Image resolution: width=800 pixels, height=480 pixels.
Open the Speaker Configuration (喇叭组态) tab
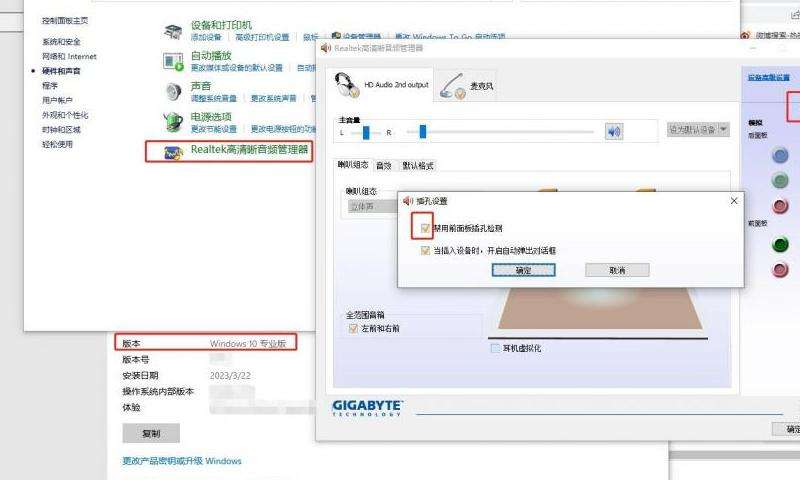pyautogui.click(x=353, y=165)
